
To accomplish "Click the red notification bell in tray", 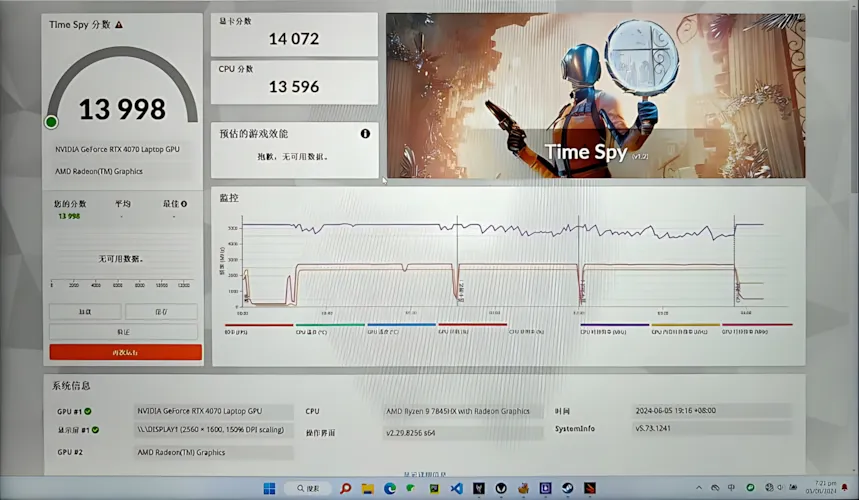I will click(x=845, y=487).
